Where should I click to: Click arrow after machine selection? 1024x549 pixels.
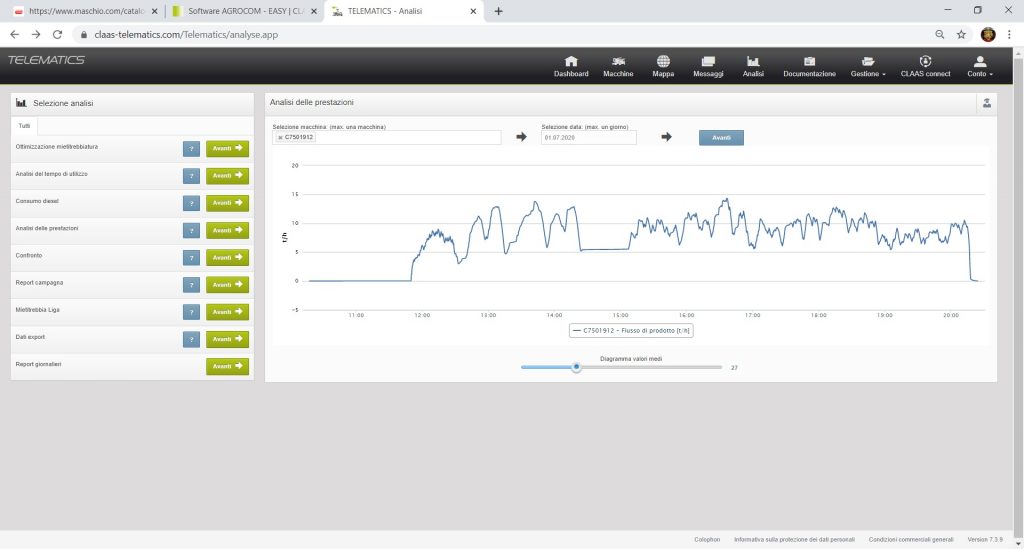pos(521,137)
